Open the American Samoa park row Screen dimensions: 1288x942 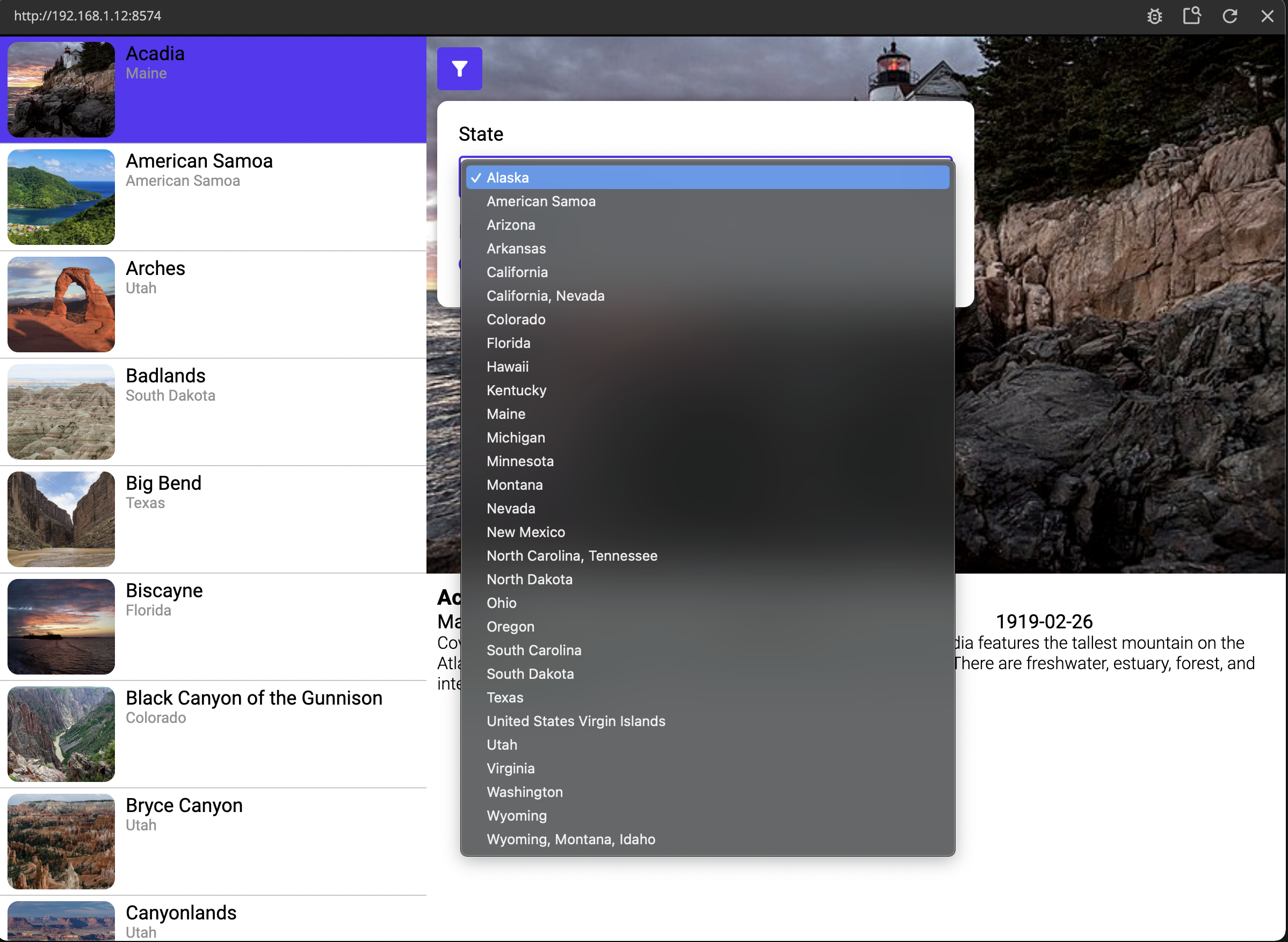[x=213, y=197]
